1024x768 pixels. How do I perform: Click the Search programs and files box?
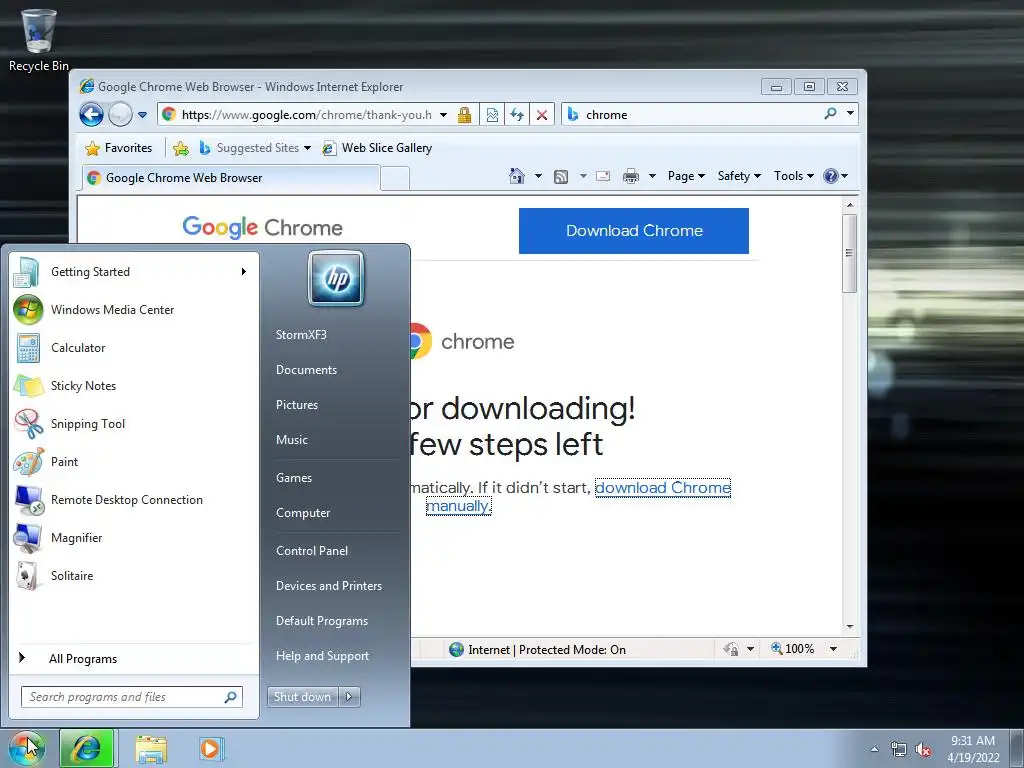click(131, 697)
